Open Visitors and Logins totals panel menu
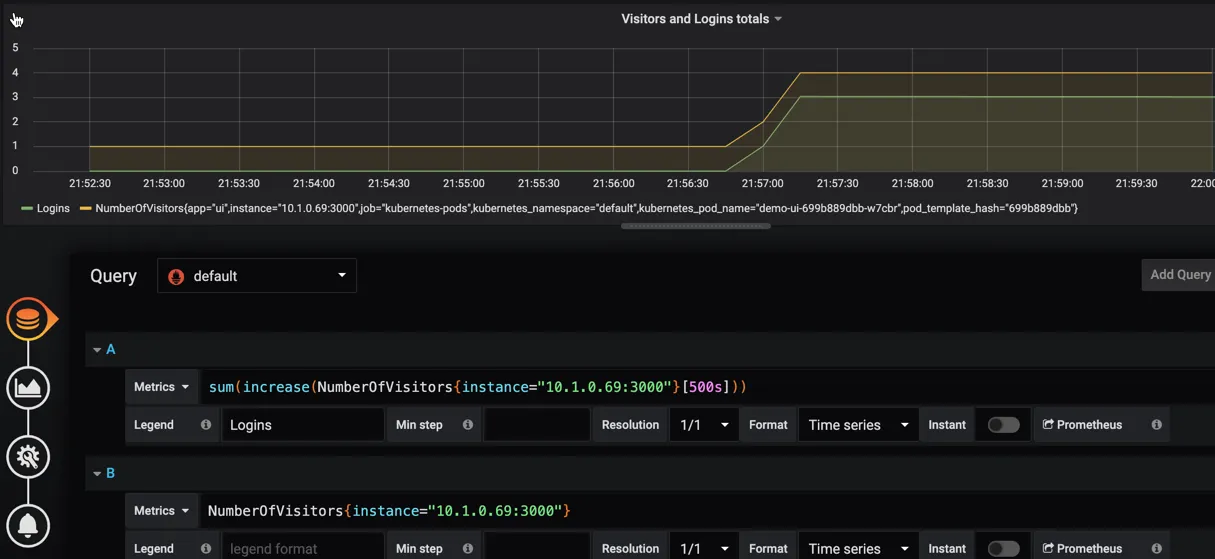1215x559 pixels. point(701,19)
